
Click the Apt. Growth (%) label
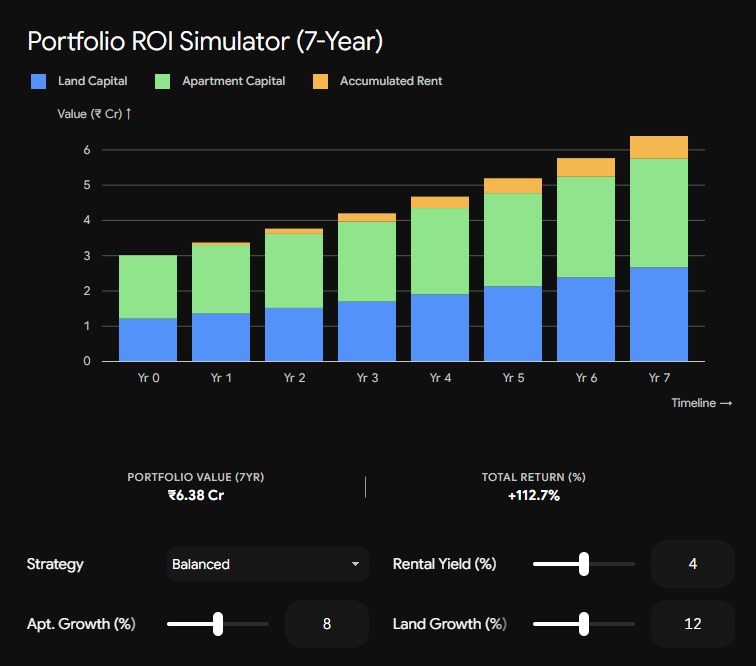(81, 624)
